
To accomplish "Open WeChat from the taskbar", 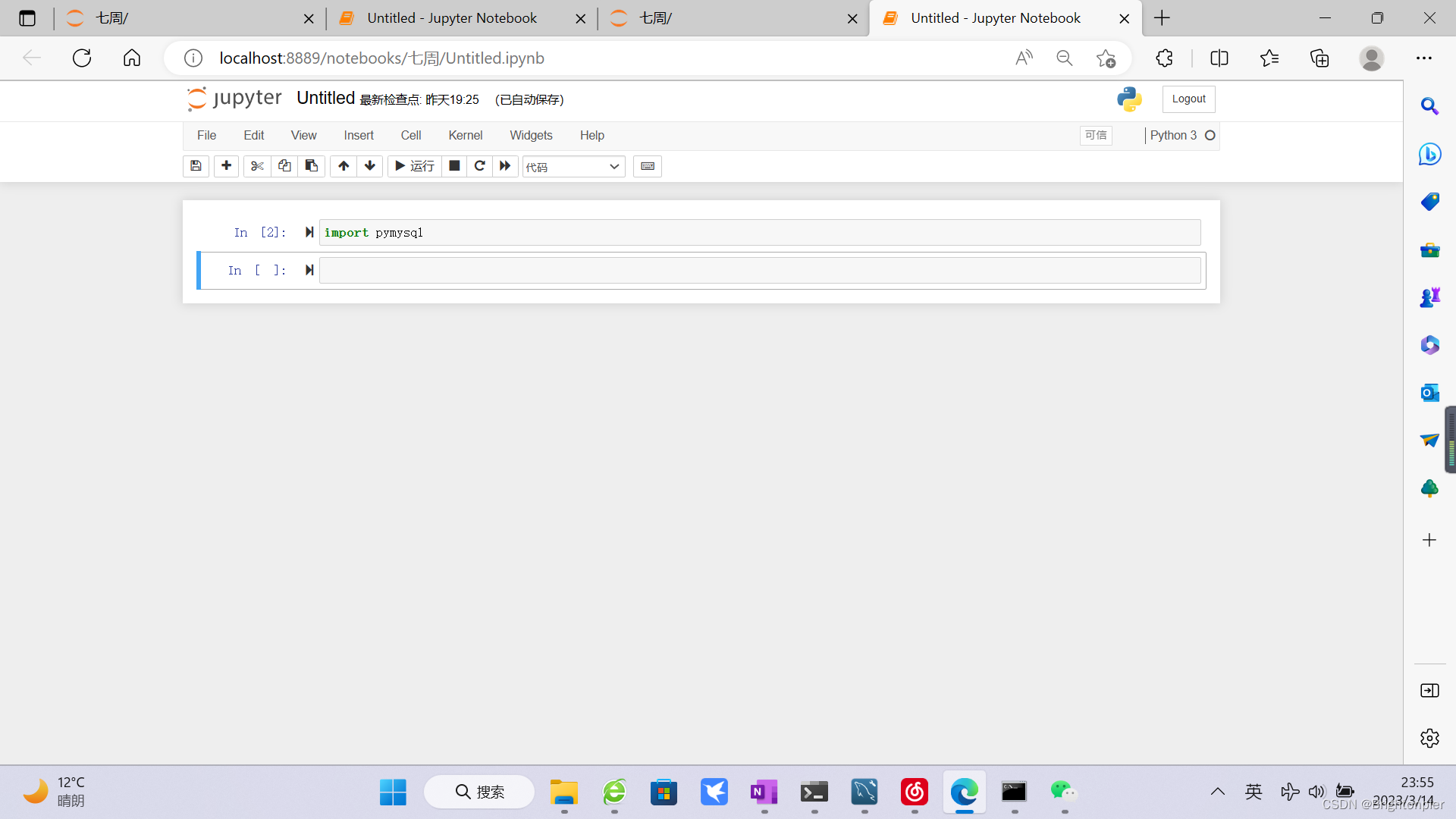I will coord(1063,792).
